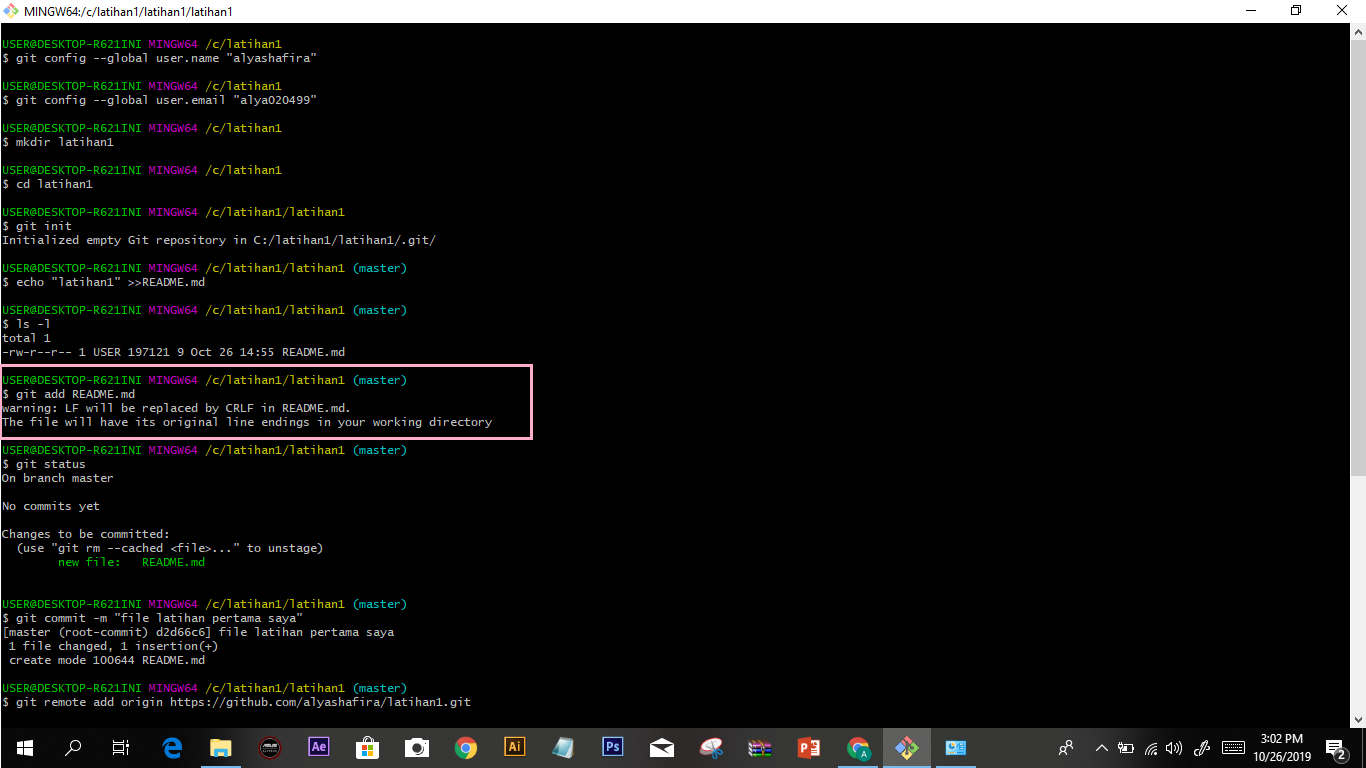This screenshot has width=1366, height=768.
Task: Click the clock to view the calendar
Action: (x=1284, y=747)
